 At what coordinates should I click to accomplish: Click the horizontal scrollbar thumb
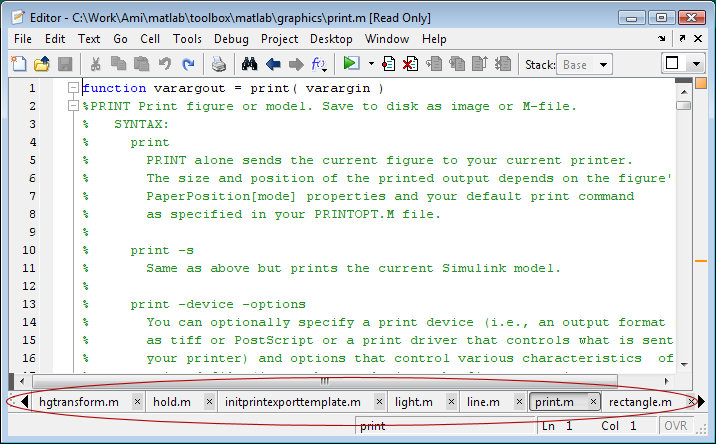(324, 381)
